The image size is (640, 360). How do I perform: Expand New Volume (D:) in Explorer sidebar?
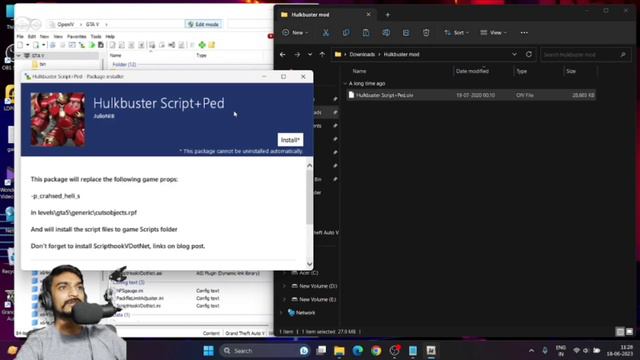click(284, 286)
